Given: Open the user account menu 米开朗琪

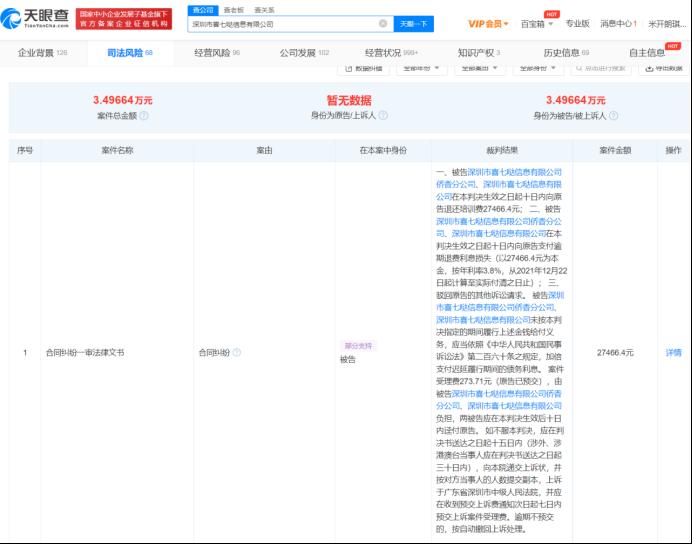Looking at the screenshot, I should coord(665,23).
